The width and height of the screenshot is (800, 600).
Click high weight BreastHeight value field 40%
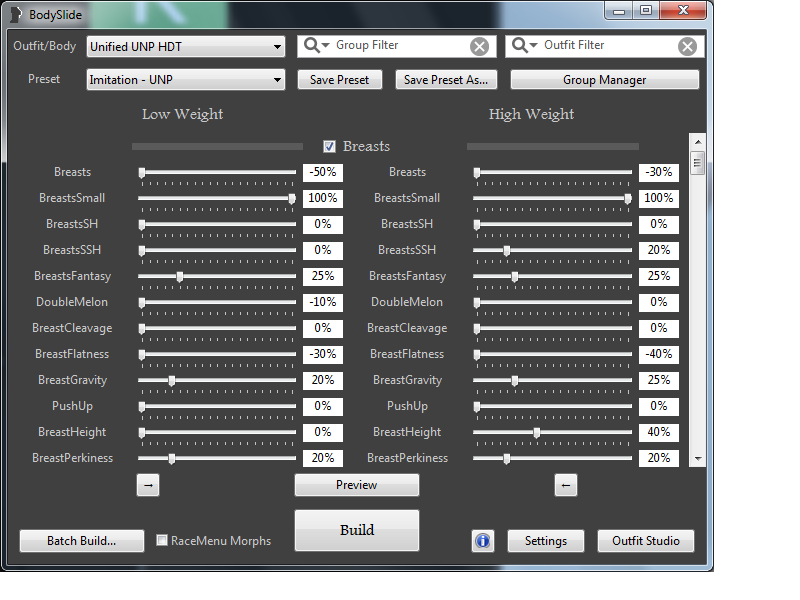659,433
